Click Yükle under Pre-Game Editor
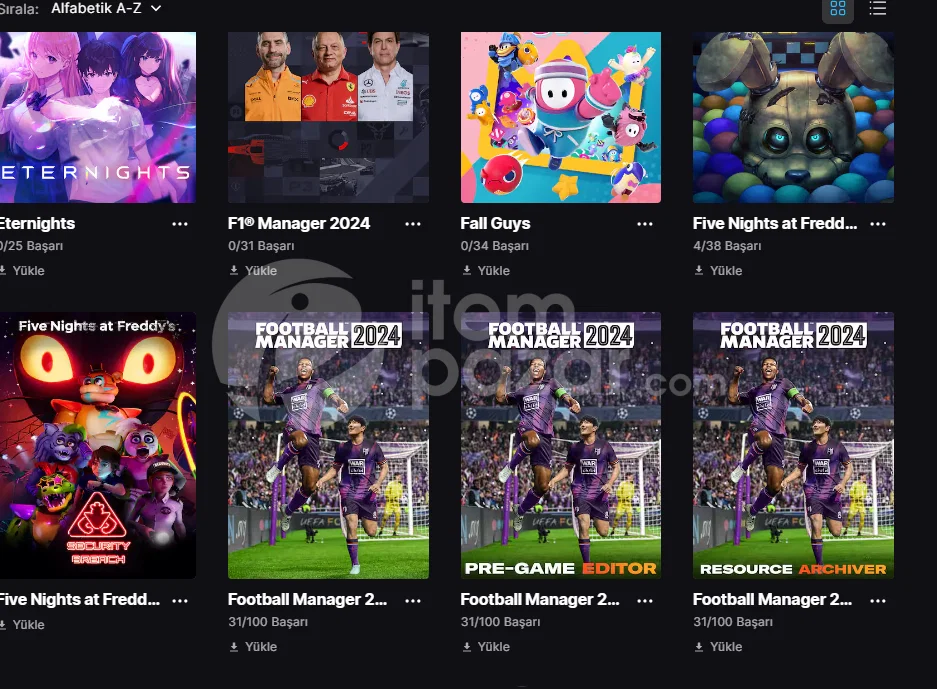Viewport: 937px width, 689px height. (x=486, y=647)
